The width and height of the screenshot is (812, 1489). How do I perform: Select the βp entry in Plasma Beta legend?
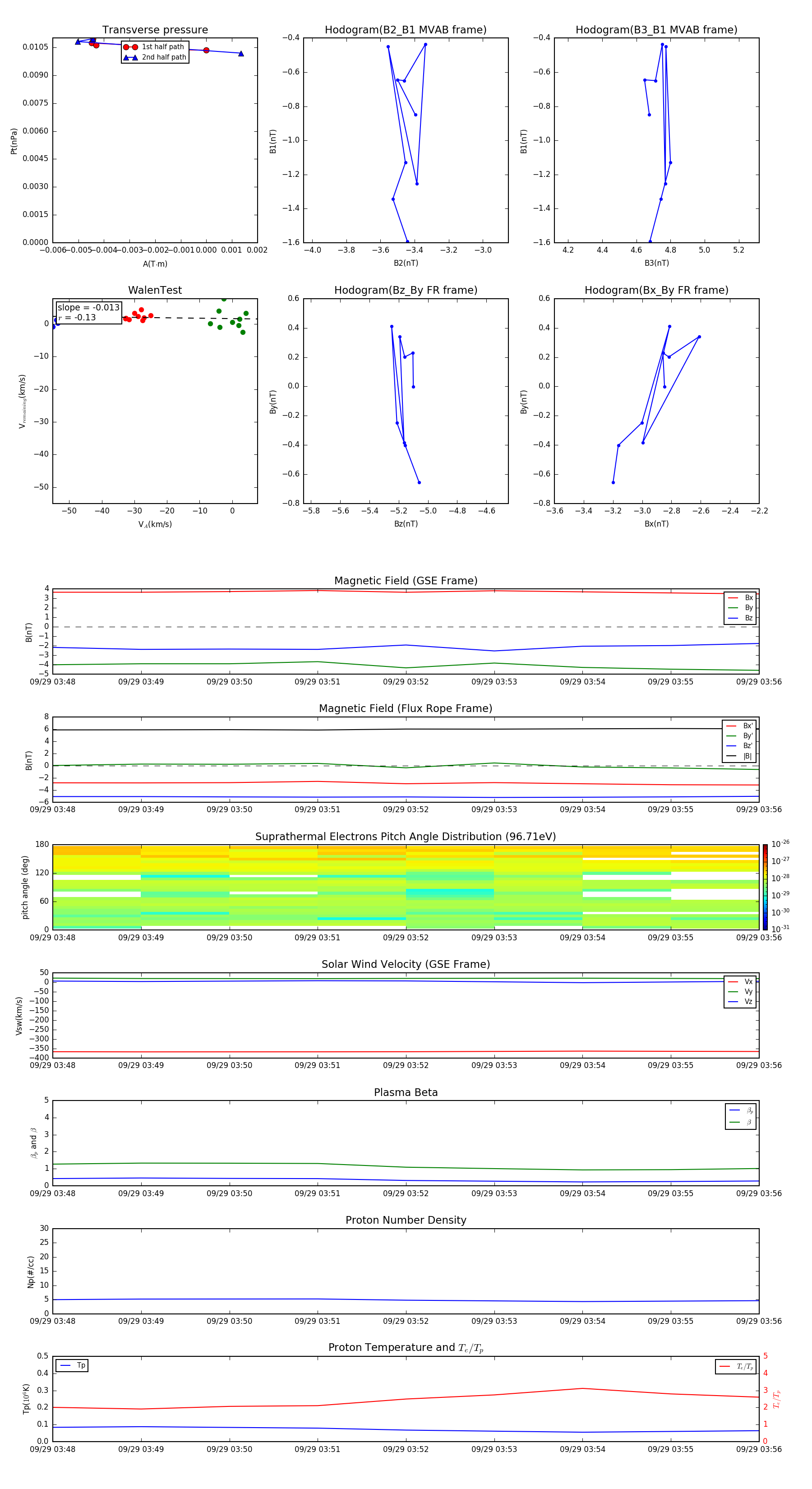[741, 1110]
